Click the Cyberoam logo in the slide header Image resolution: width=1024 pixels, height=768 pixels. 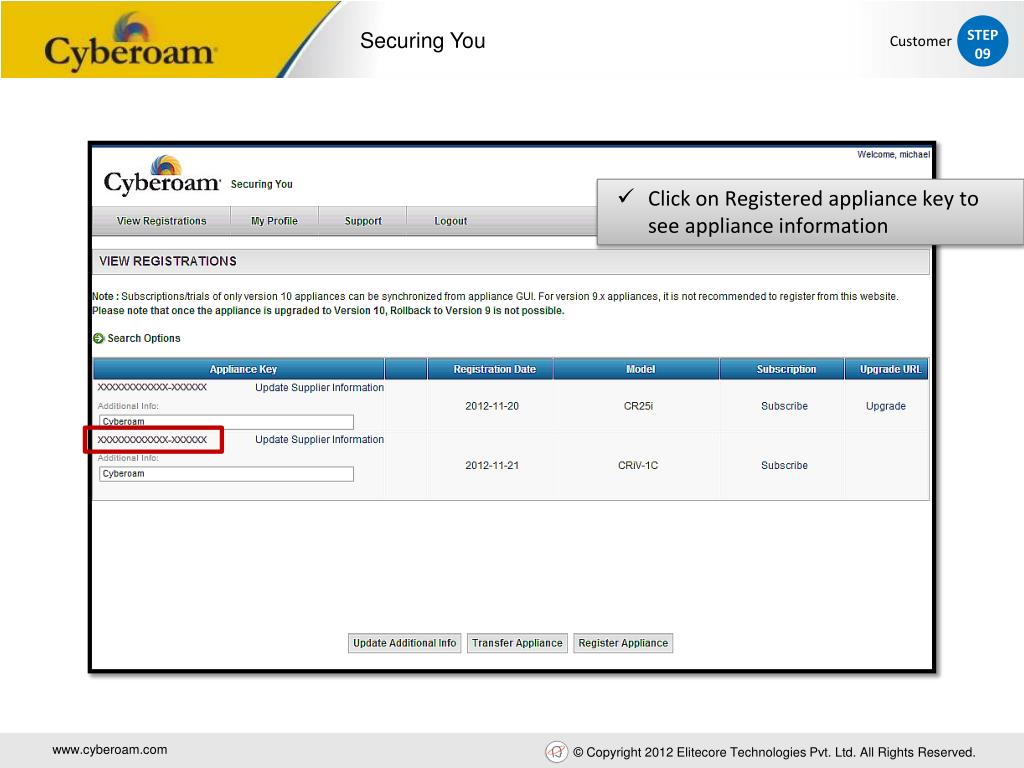click(129, 42)
